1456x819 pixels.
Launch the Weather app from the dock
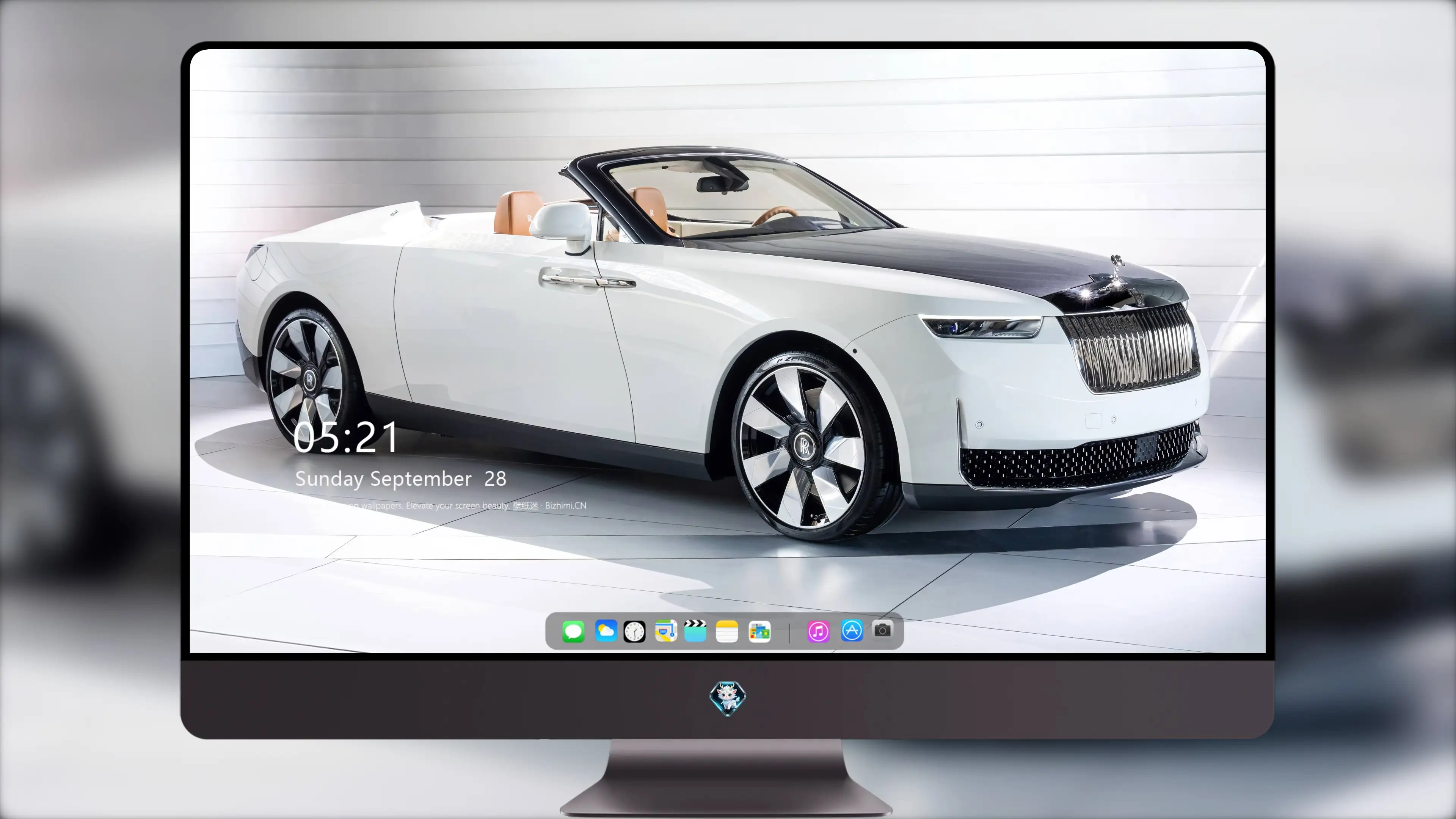coord(606,631)
